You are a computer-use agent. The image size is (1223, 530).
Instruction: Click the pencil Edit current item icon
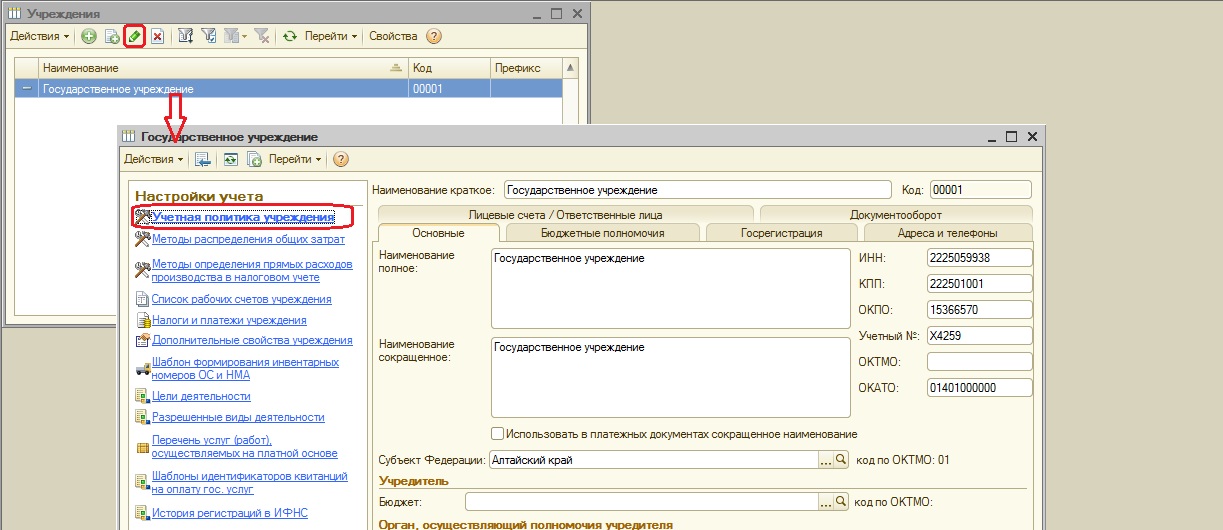tap(135, 36)
